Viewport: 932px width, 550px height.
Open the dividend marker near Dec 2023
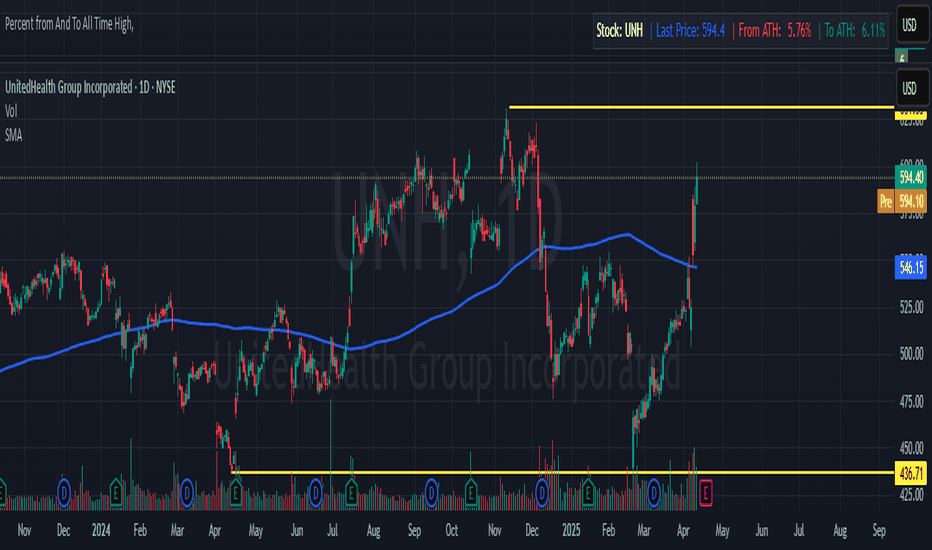[x=64, y=493]
